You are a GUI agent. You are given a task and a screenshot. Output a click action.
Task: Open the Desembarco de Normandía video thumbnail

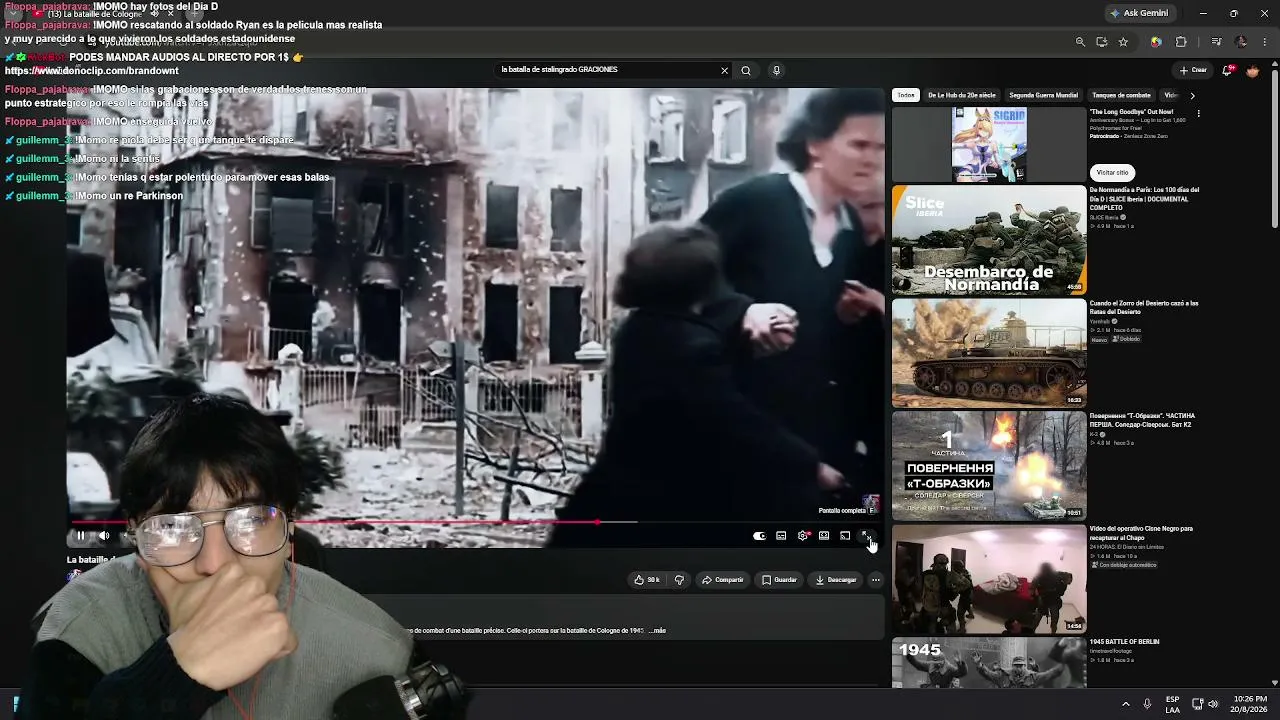tap(989, 240)
